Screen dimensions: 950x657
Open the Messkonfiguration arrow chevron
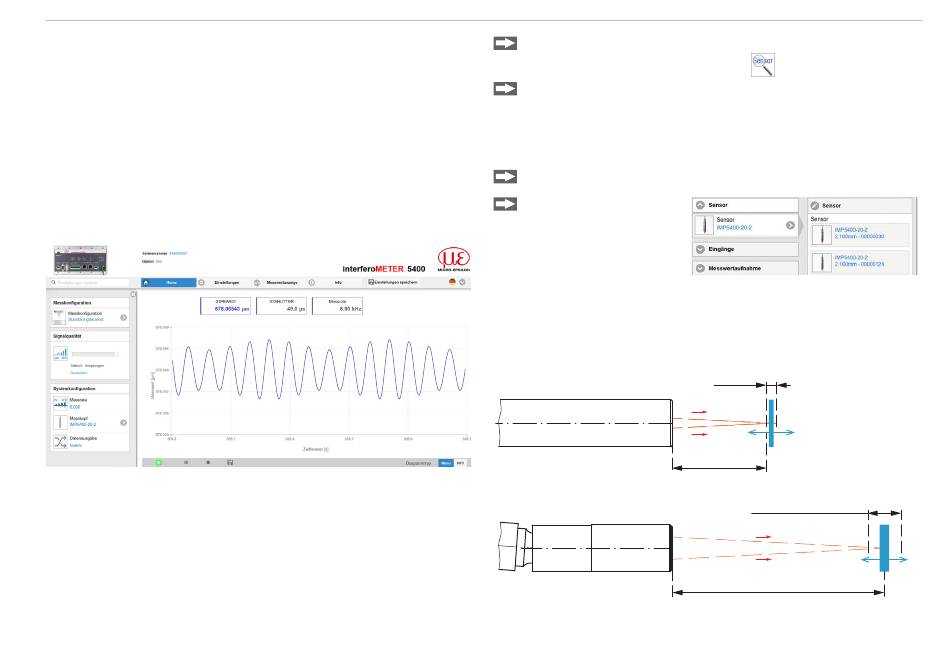123,318
